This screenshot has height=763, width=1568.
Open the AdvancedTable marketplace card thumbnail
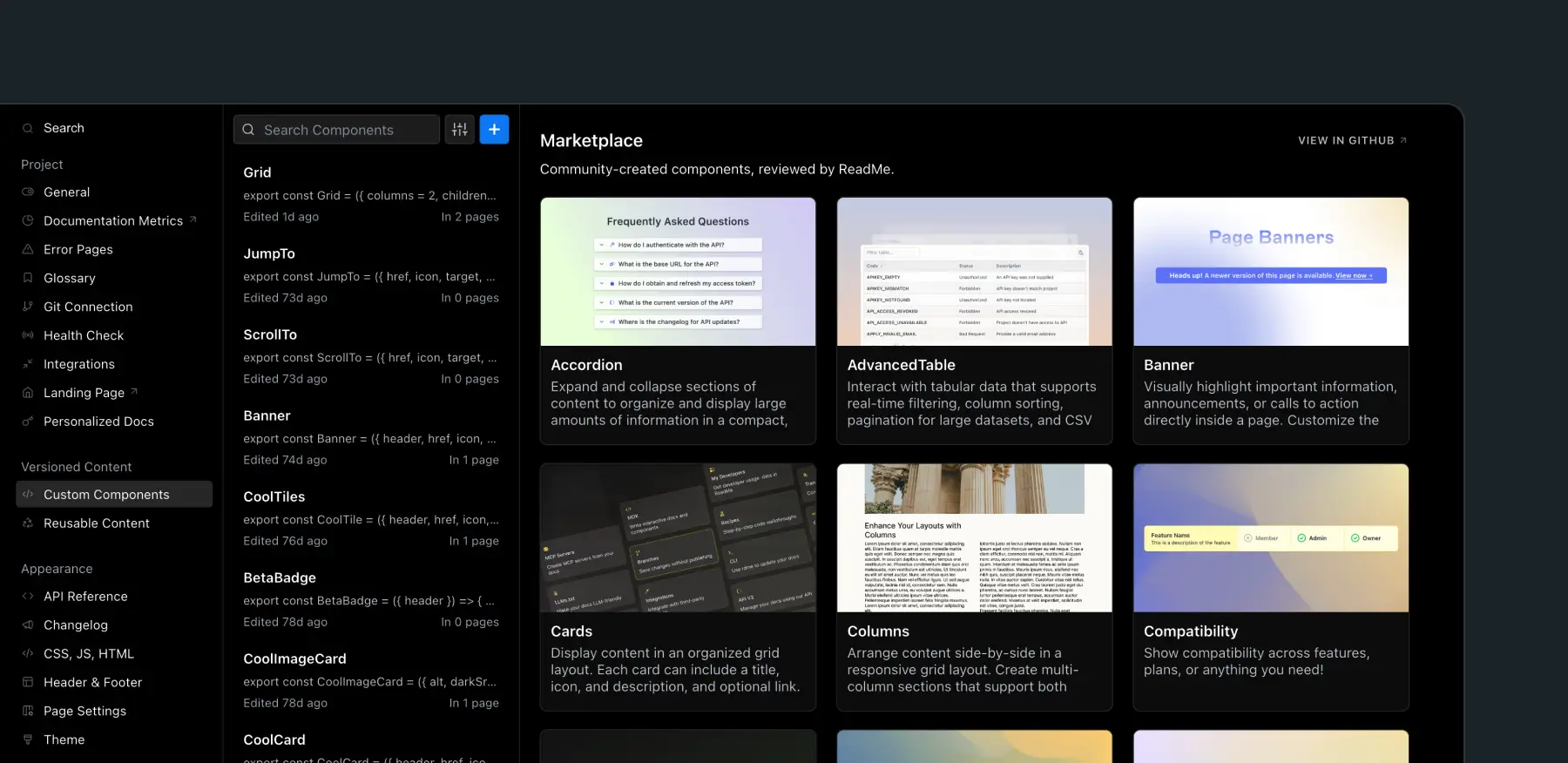pyautogui.click(x=975, y=272)
